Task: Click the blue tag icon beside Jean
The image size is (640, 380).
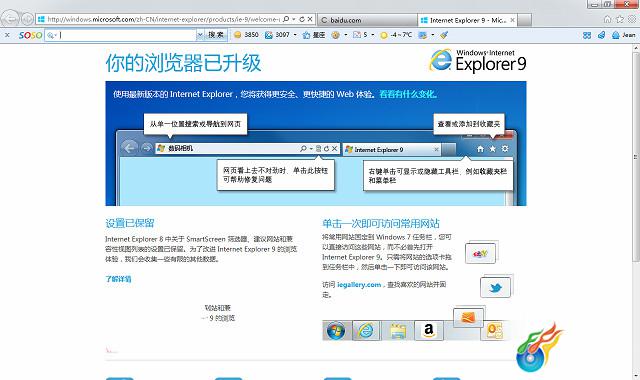Action: click(601, 36)
